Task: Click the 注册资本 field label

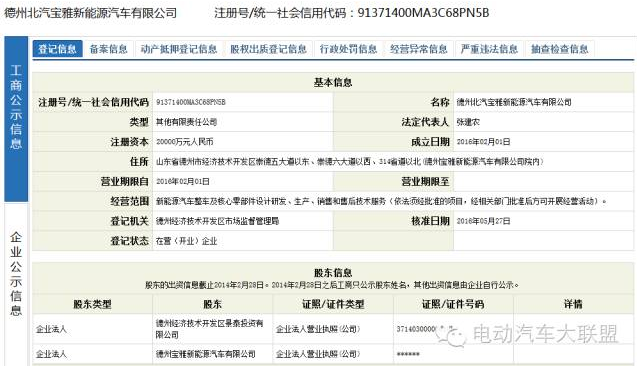Action: (129, 142)
